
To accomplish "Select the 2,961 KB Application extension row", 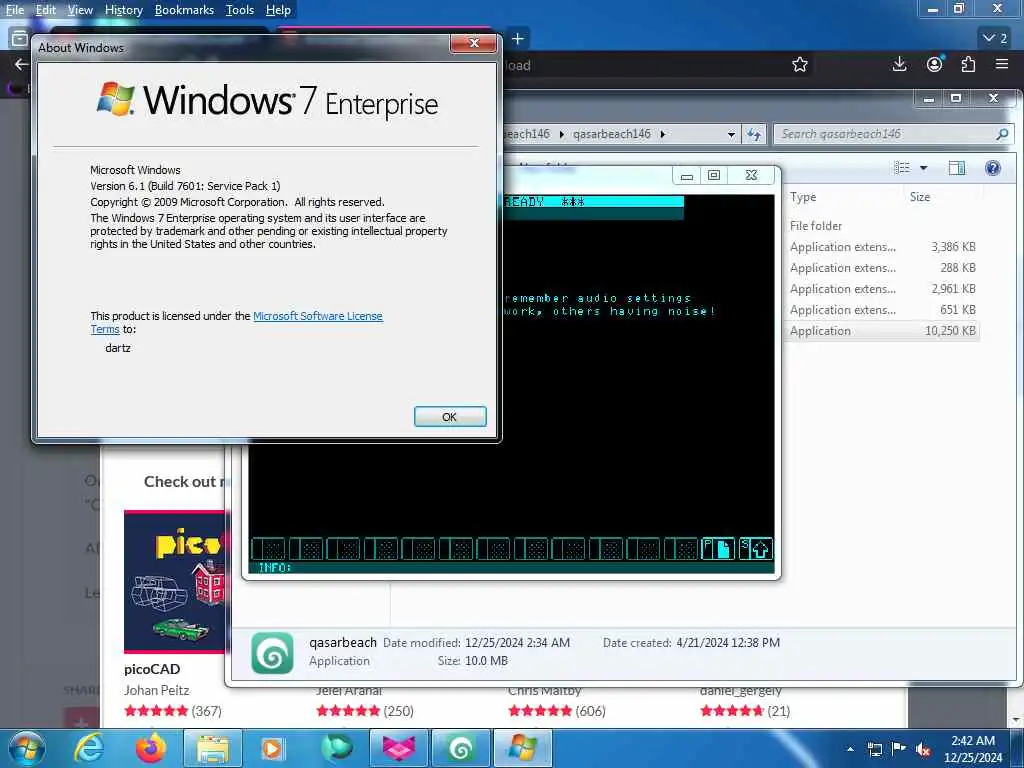I will [x=882, y=289].
